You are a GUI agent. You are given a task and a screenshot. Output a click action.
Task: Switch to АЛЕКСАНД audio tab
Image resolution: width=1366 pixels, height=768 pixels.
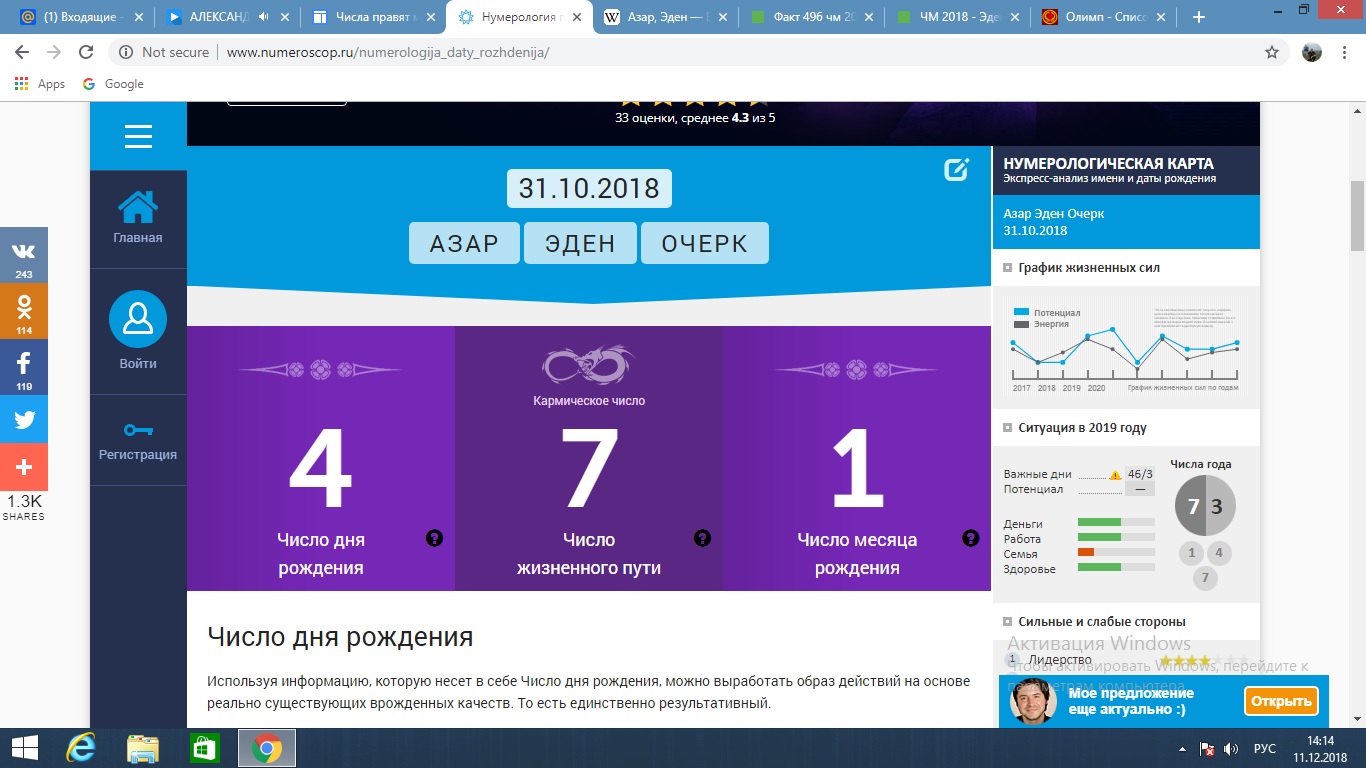point(228,17)
